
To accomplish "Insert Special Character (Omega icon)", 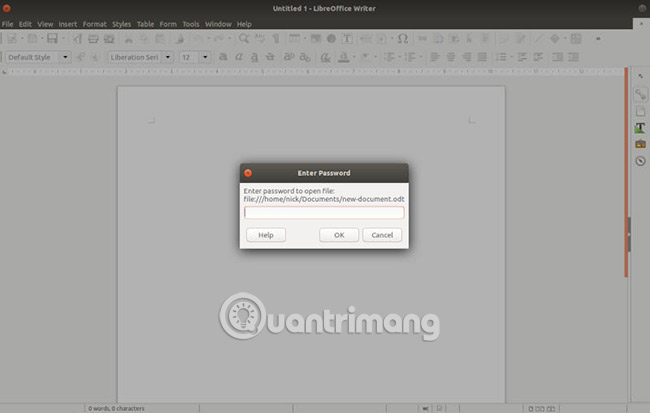I will [403, 39].
